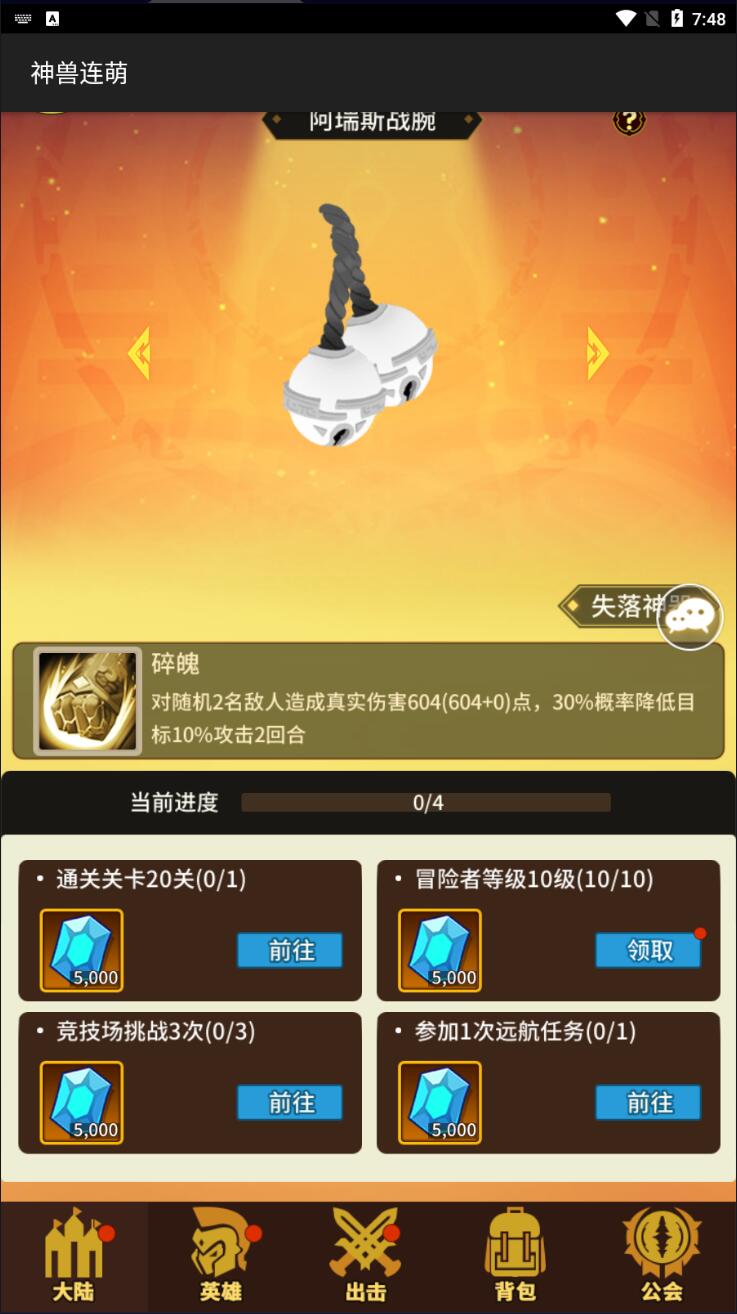Tap the 当前进度 progress bar
The width and height of the screenshot is (737, 1314).
tap(426, 803)
